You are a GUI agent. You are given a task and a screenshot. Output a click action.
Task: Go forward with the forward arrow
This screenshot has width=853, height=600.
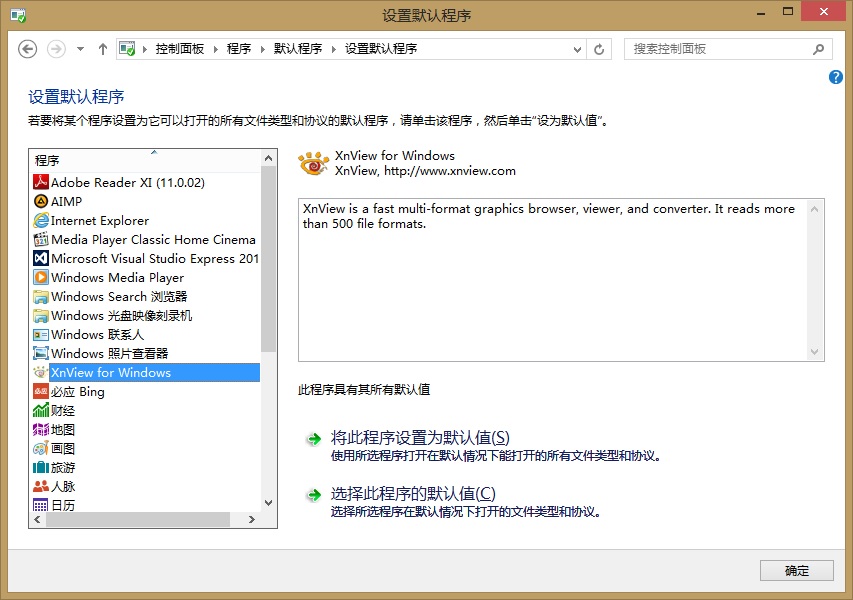(56, 49)
